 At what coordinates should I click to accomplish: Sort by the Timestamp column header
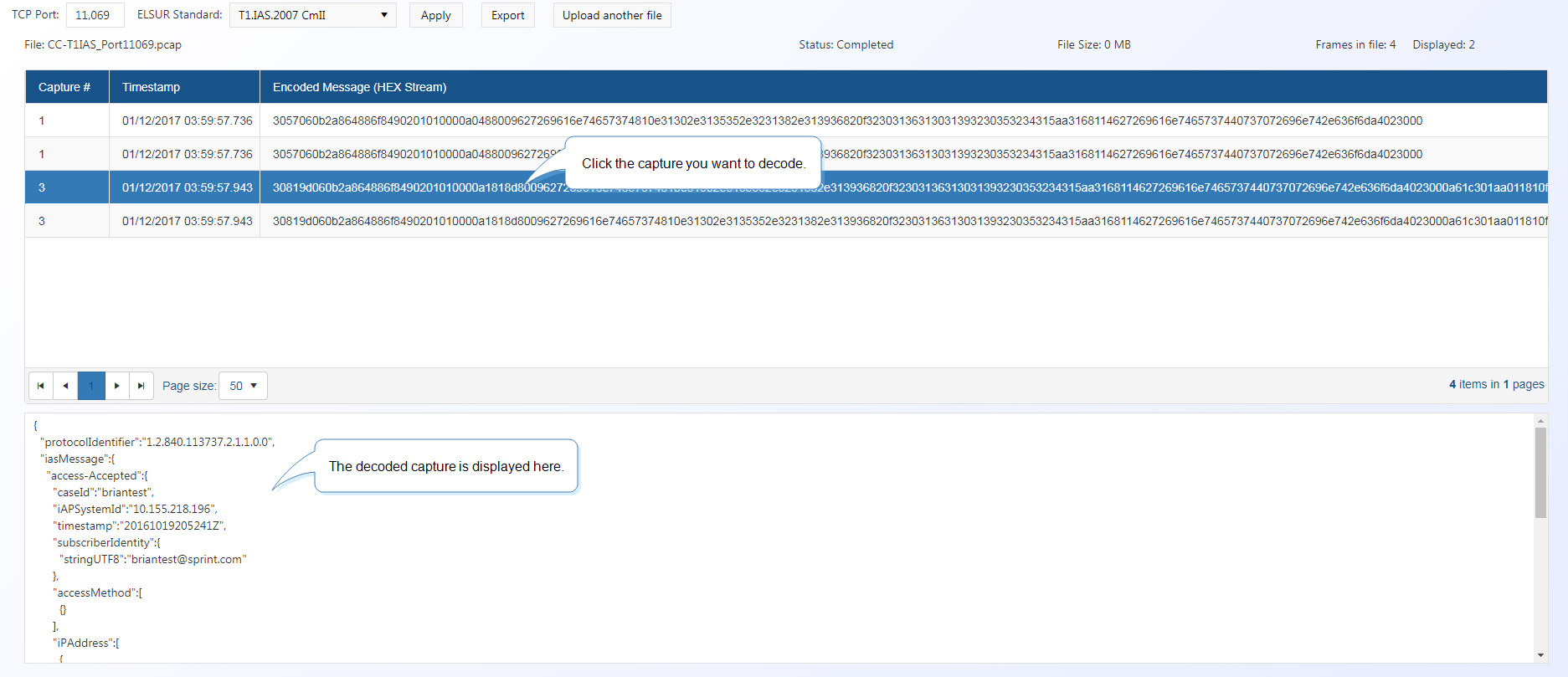pyautogui.click(x=151, y=87)
